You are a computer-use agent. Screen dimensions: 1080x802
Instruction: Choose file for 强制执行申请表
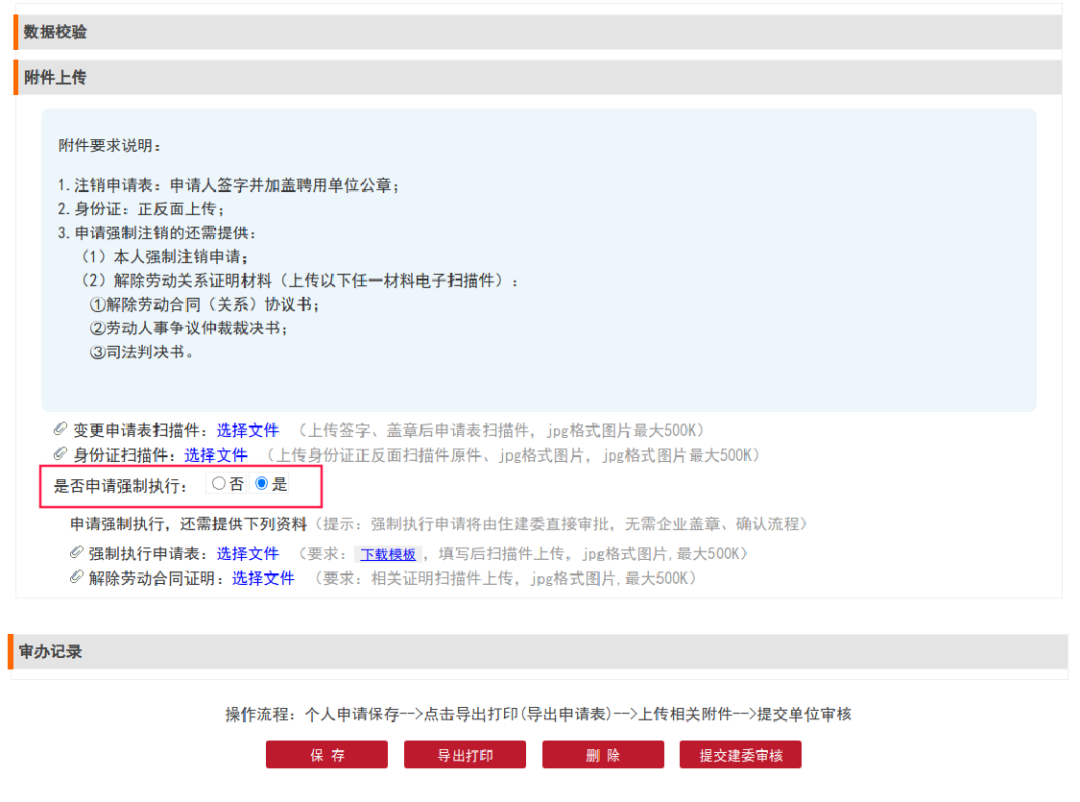248,554
